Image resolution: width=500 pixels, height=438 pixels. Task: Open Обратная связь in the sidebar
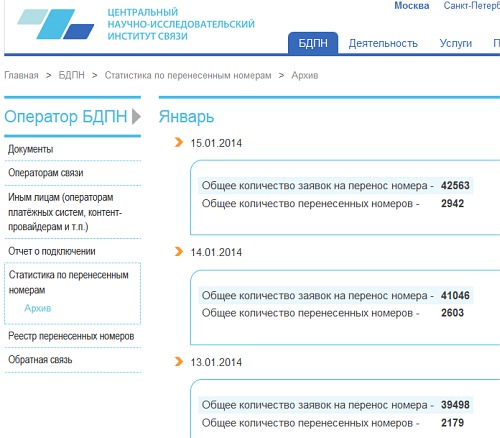pos(40,360)
